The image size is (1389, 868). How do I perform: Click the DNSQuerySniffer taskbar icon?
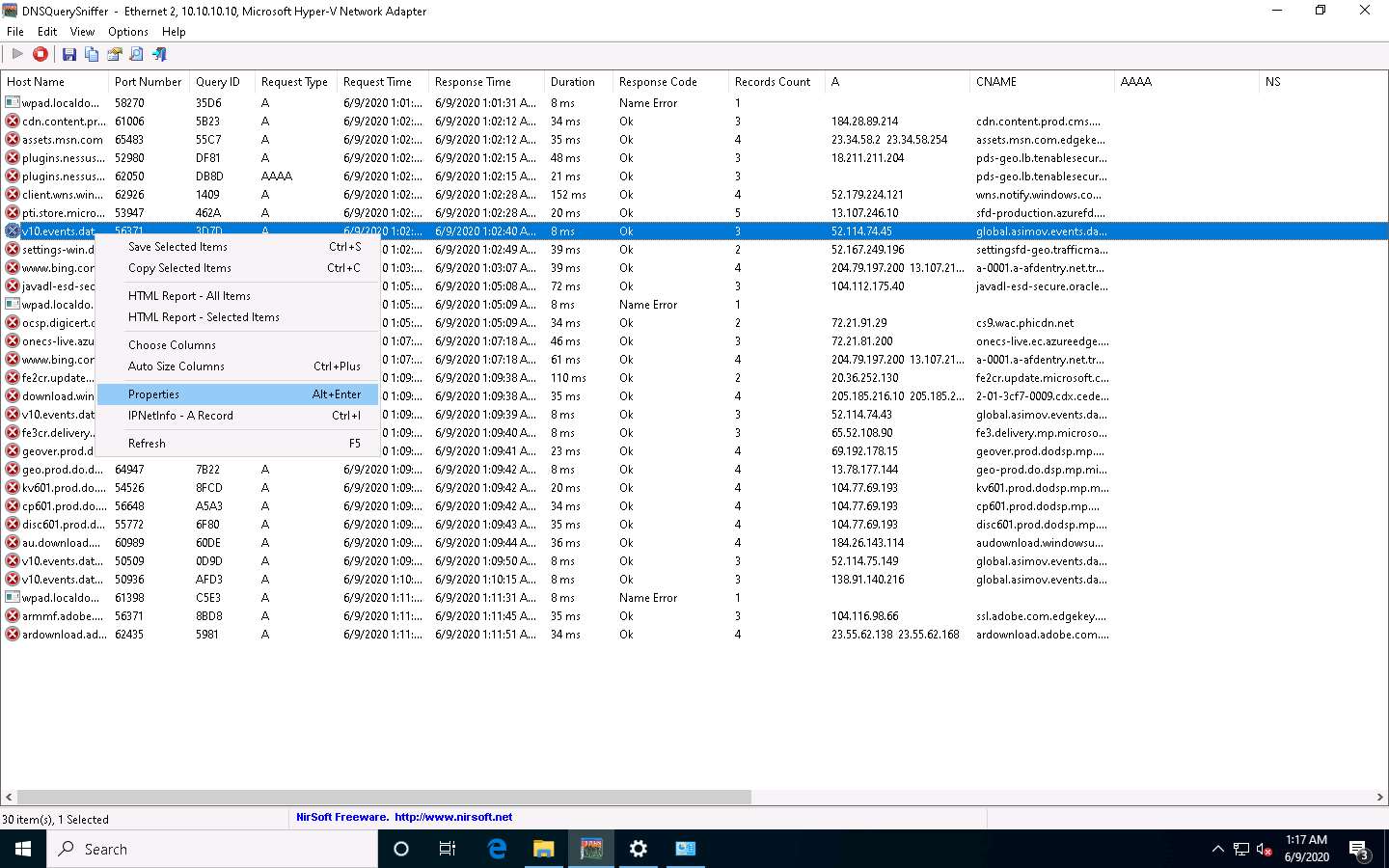click(591, 849)
